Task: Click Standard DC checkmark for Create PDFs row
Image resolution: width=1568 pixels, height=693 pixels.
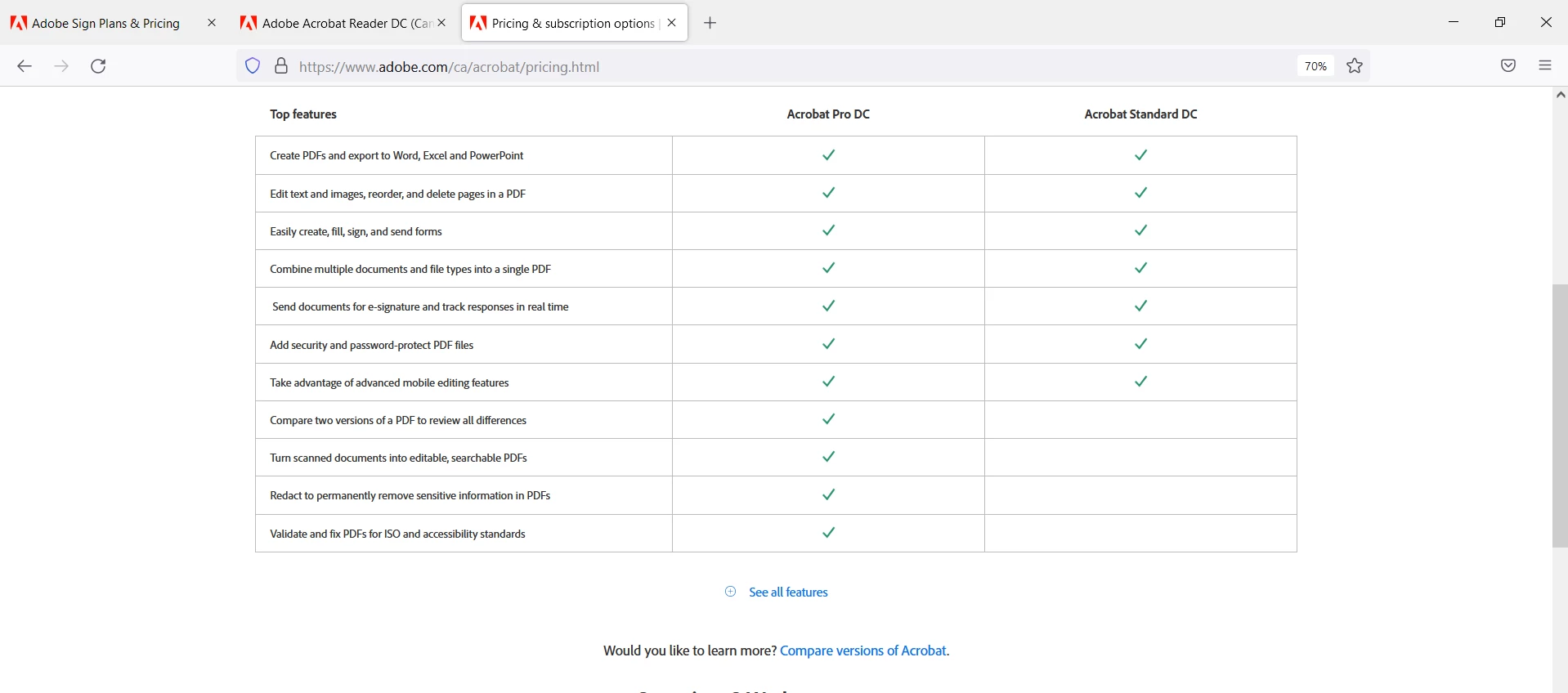Action: tap(1140, 154)
